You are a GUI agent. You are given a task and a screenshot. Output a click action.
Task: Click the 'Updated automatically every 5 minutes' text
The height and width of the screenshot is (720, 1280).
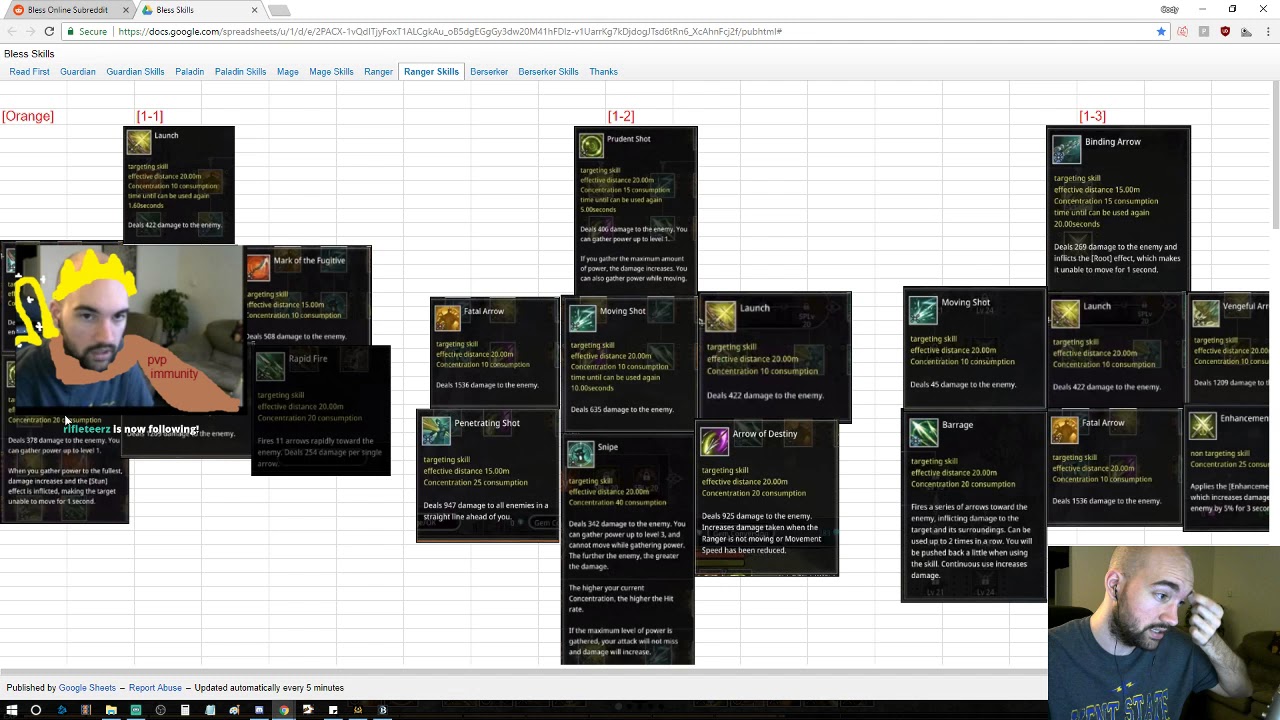(x=269, y=688)
